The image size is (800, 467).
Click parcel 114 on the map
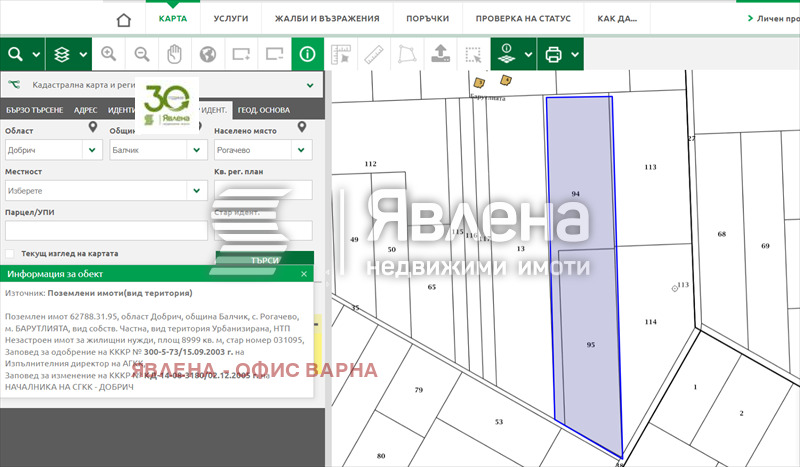pos(650,321)
